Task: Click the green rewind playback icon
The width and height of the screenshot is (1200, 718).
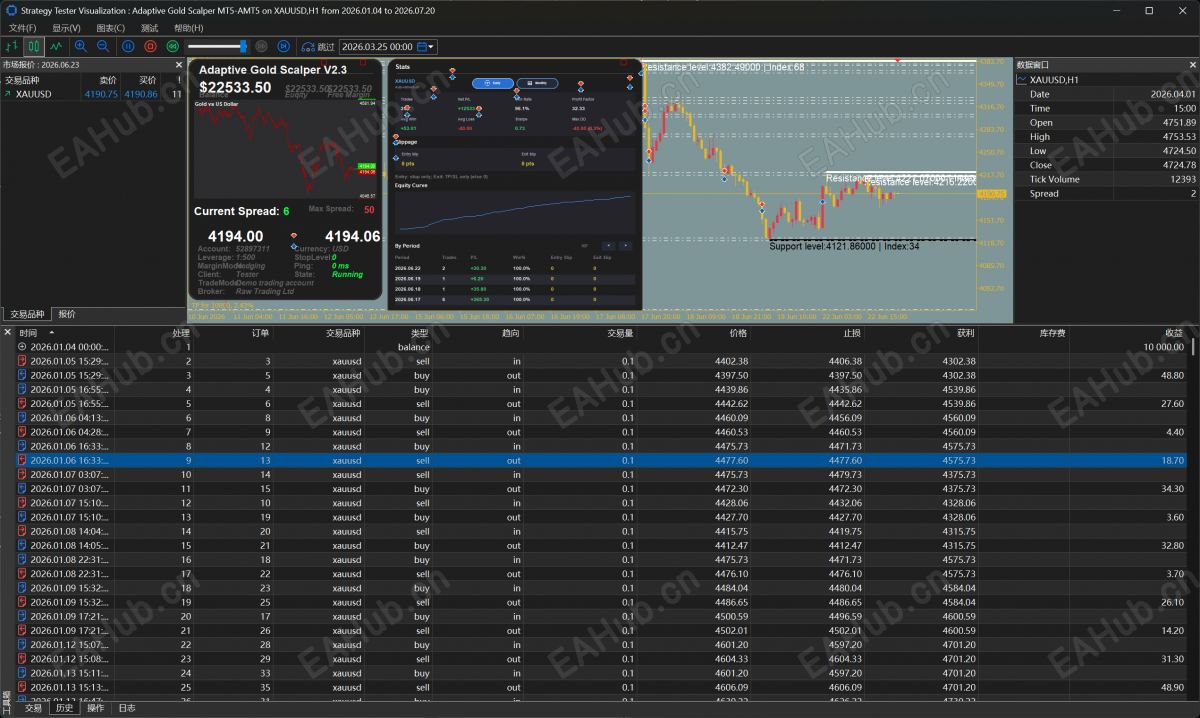Action: (x=172, y=46)
